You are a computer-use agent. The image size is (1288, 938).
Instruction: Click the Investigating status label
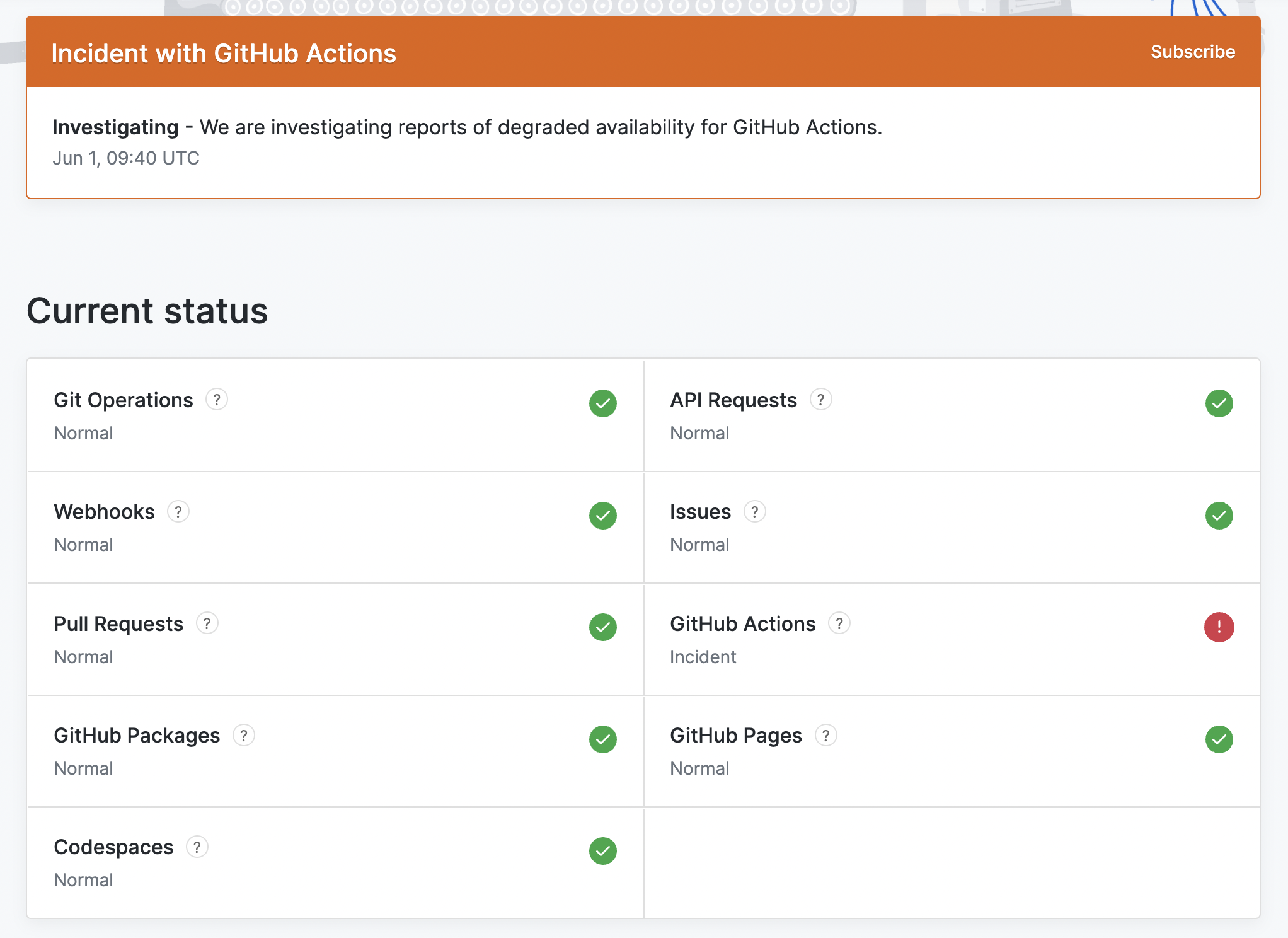pos(115,127)
